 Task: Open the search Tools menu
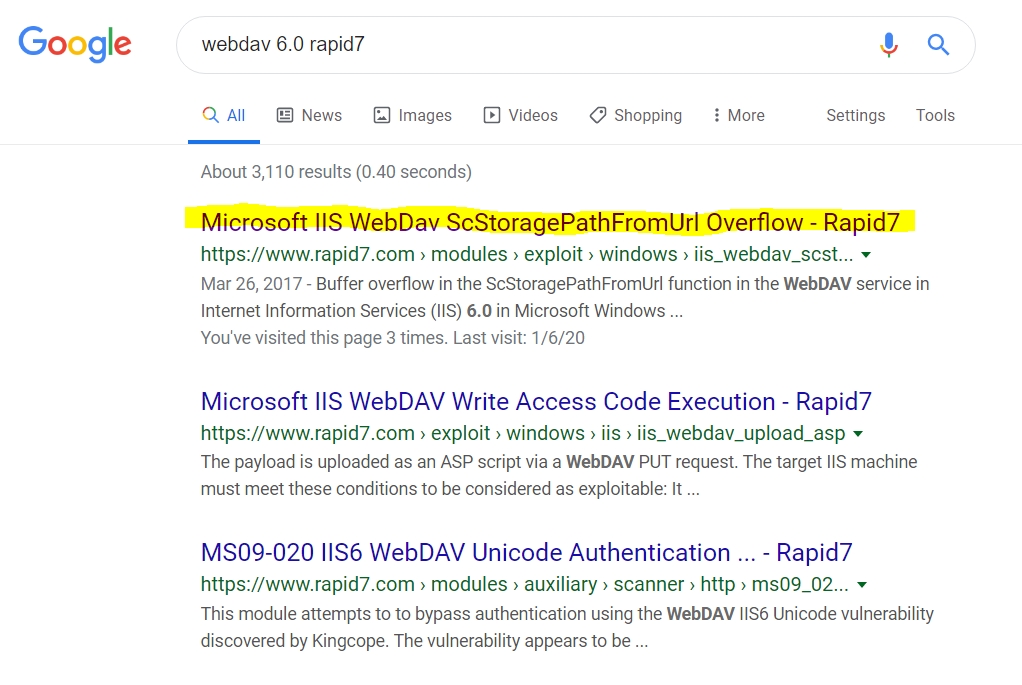(x=935, y=115)
